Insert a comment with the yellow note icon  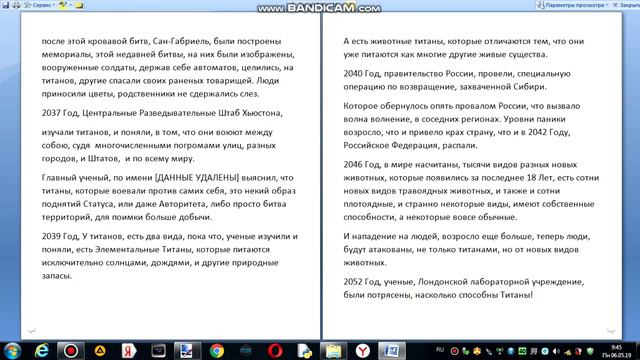click(79, 5)
